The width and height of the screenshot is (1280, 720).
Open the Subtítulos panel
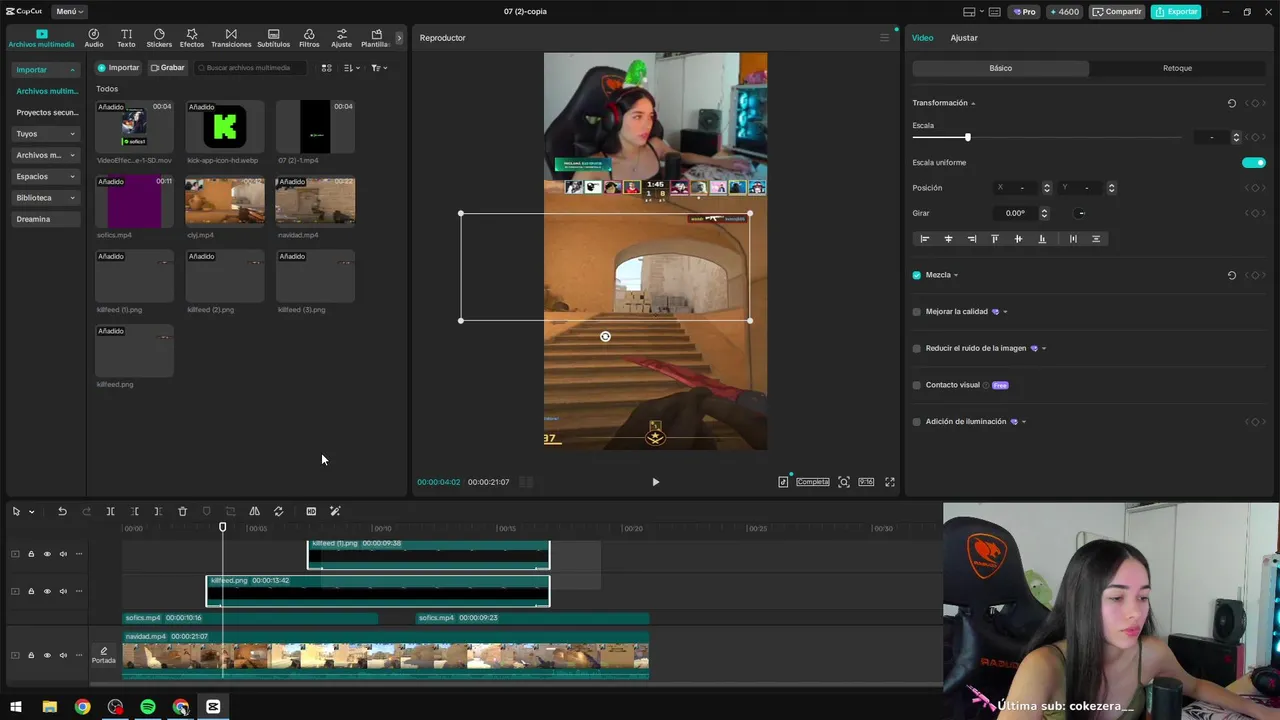pyautogui.click(x=273, y=38)
